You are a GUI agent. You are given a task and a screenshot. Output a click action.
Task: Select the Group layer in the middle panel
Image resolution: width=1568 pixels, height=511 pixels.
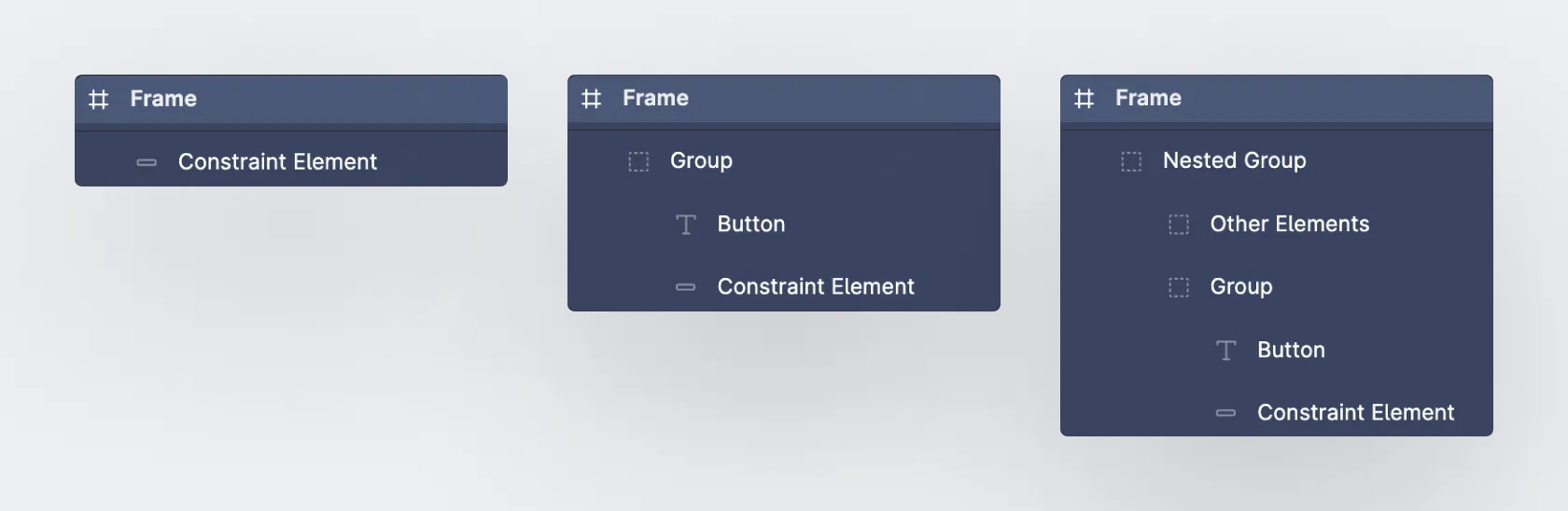pyautogui.click(x=701, y=160)
